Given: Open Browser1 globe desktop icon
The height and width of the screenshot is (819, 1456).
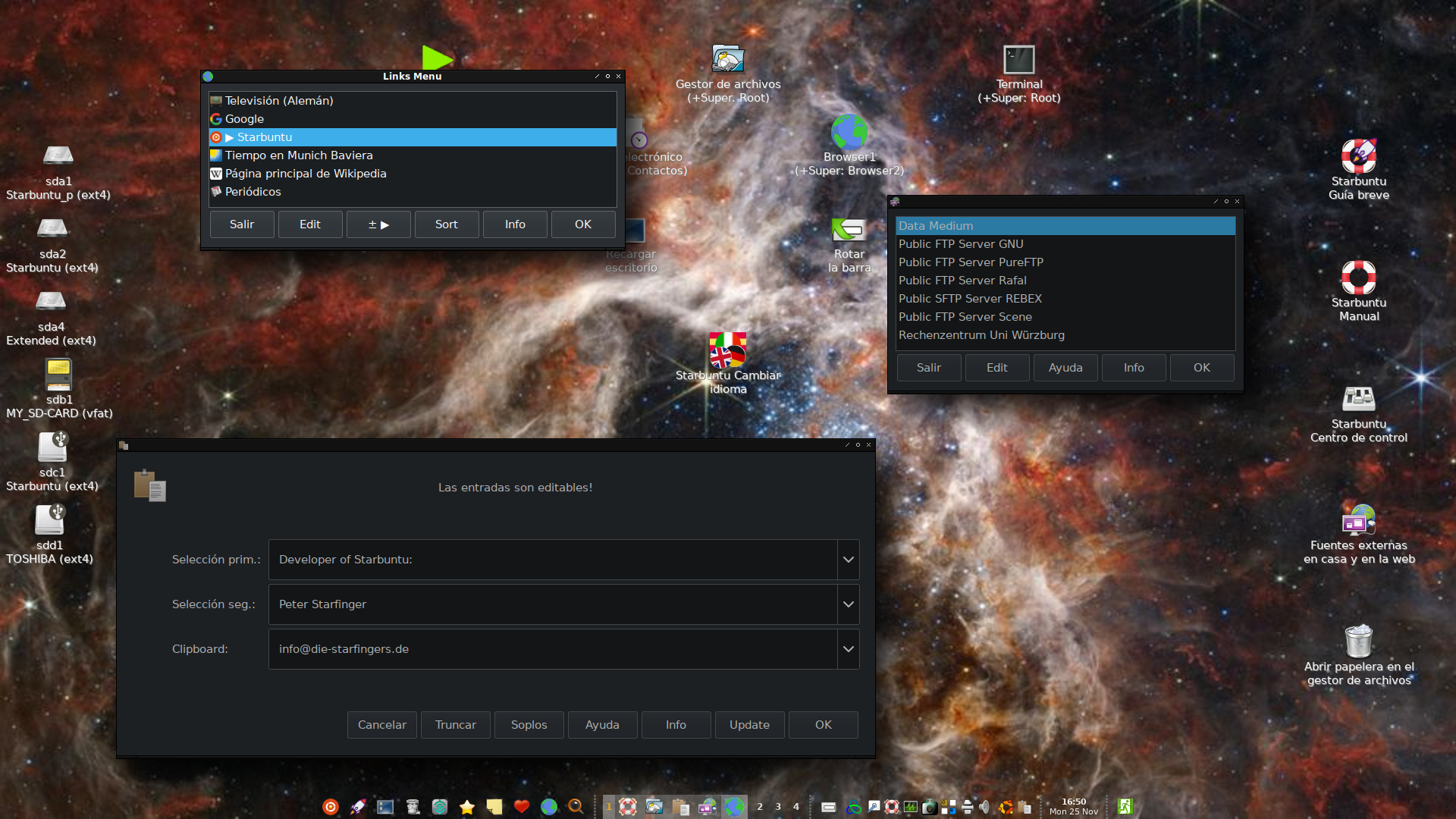Looking at the screenshot, I should (849, 132).
